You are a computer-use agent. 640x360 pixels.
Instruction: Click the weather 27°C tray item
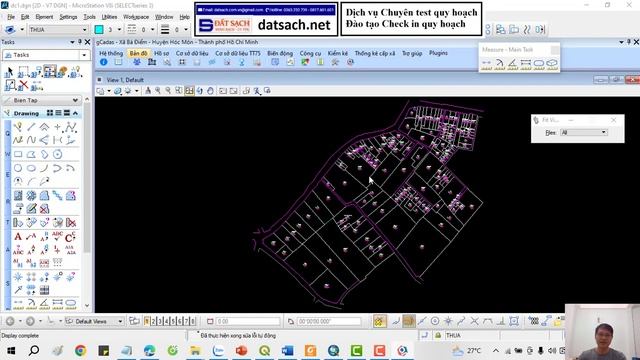pos(467,351)
